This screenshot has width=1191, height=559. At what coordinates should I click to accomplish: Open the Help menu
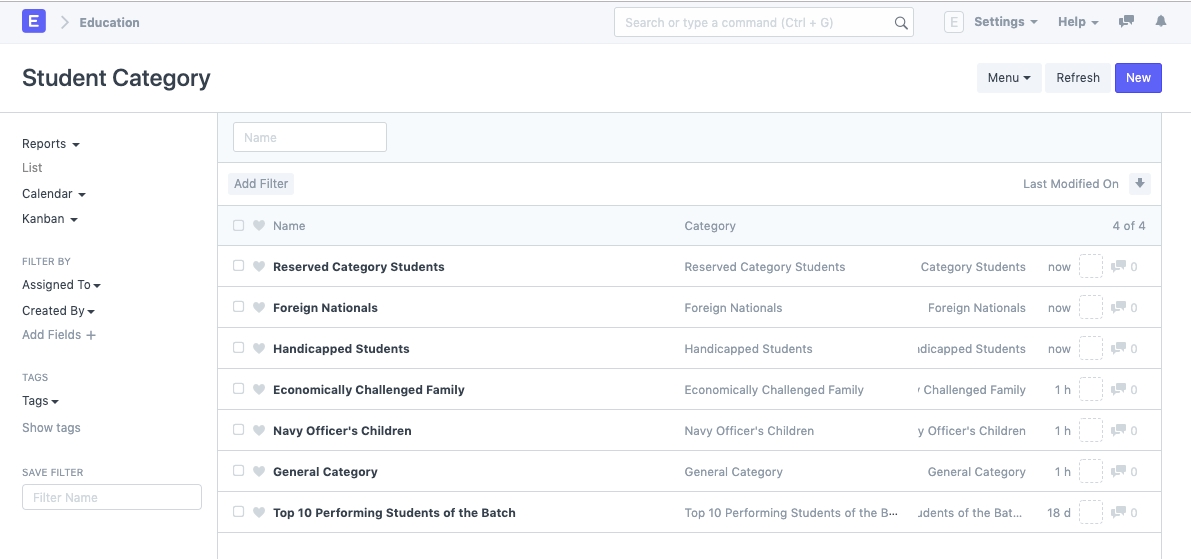coord(1077,22)
